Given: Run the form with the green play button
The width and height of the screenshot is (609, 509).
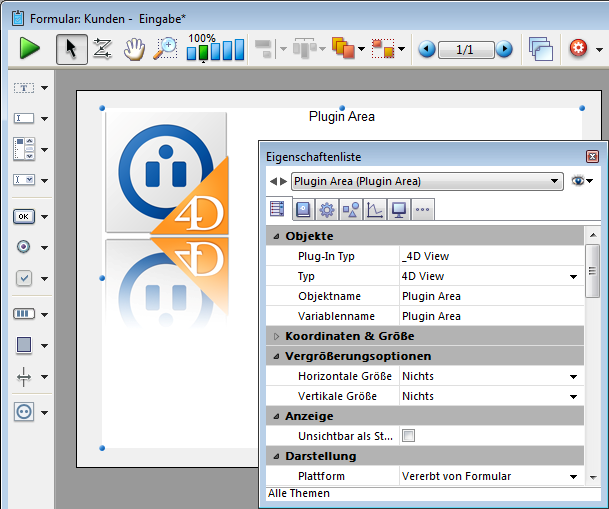Looking at the screenshot, I should coord(30,48).
